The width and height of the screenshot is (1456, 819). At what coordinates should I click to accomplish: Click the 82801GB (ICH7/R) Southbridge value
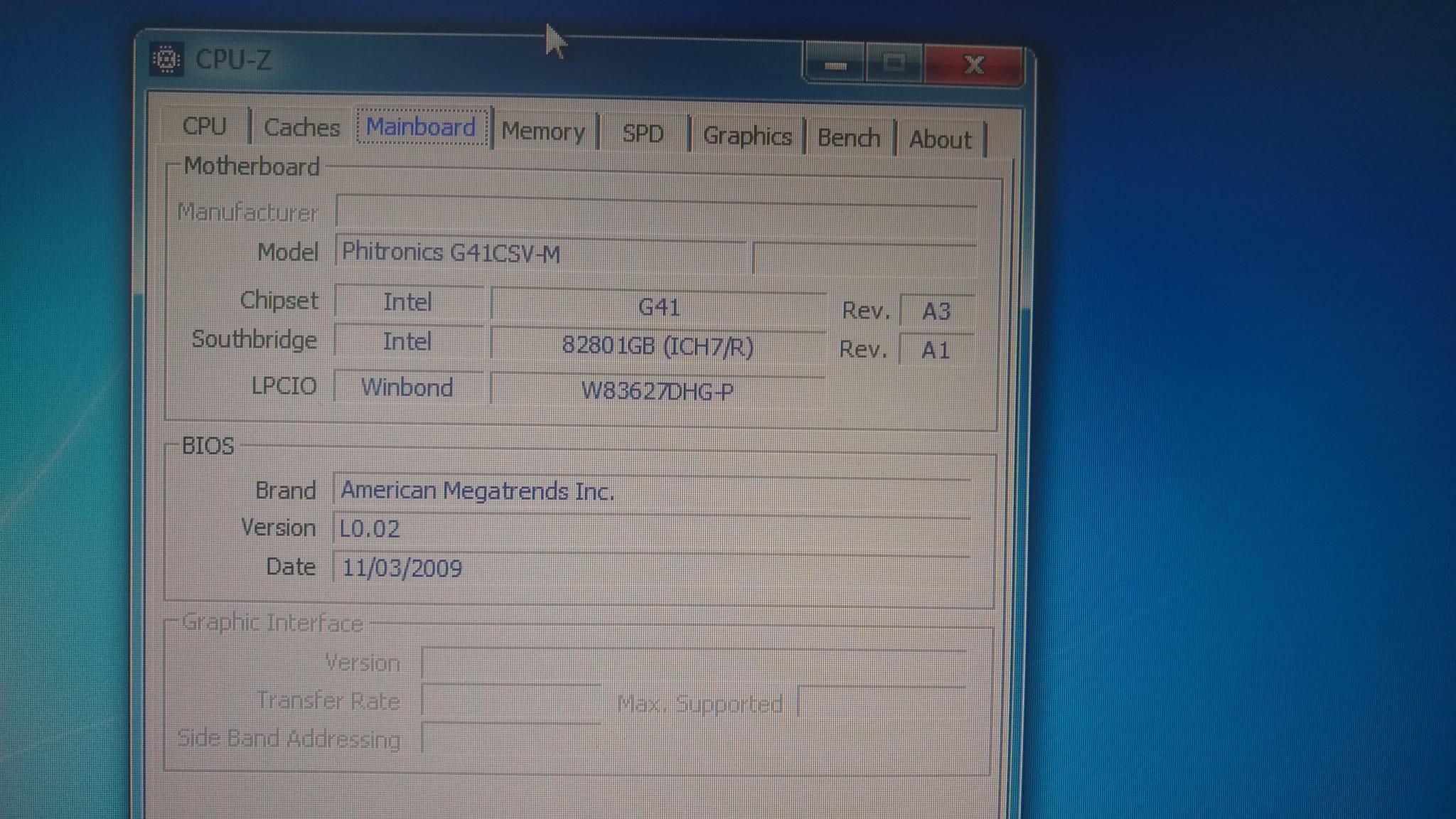click(x=658, y=347)
